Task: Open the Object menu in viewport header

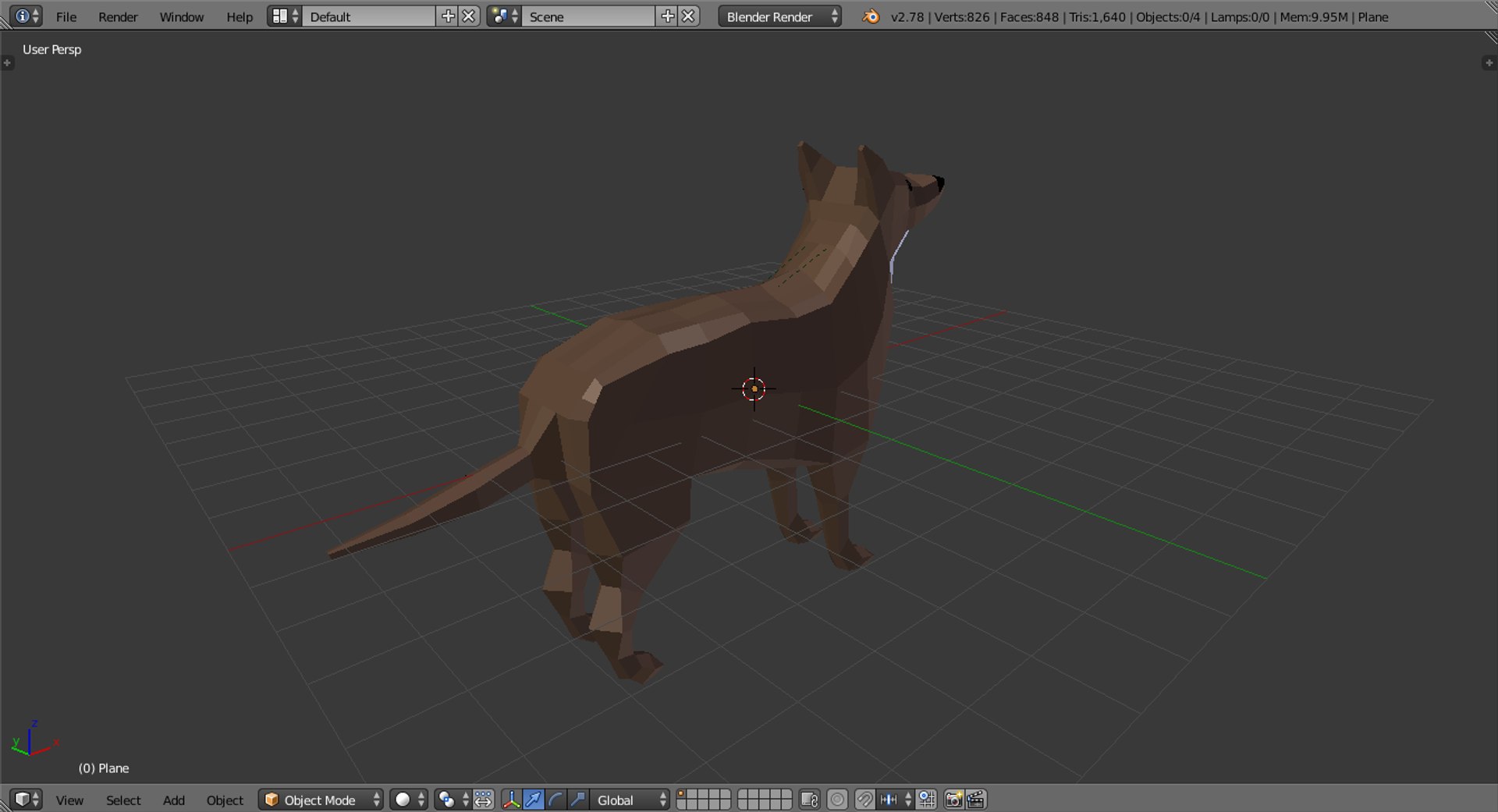Action: [x=225, y=800]
